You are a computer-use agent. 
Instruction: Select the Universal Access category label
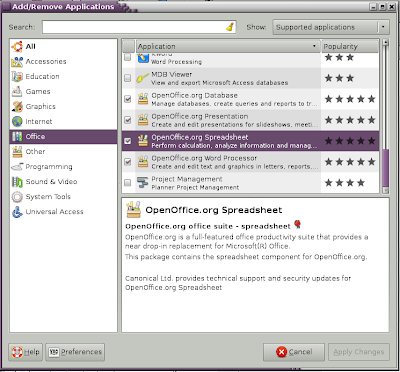[54, 212]
